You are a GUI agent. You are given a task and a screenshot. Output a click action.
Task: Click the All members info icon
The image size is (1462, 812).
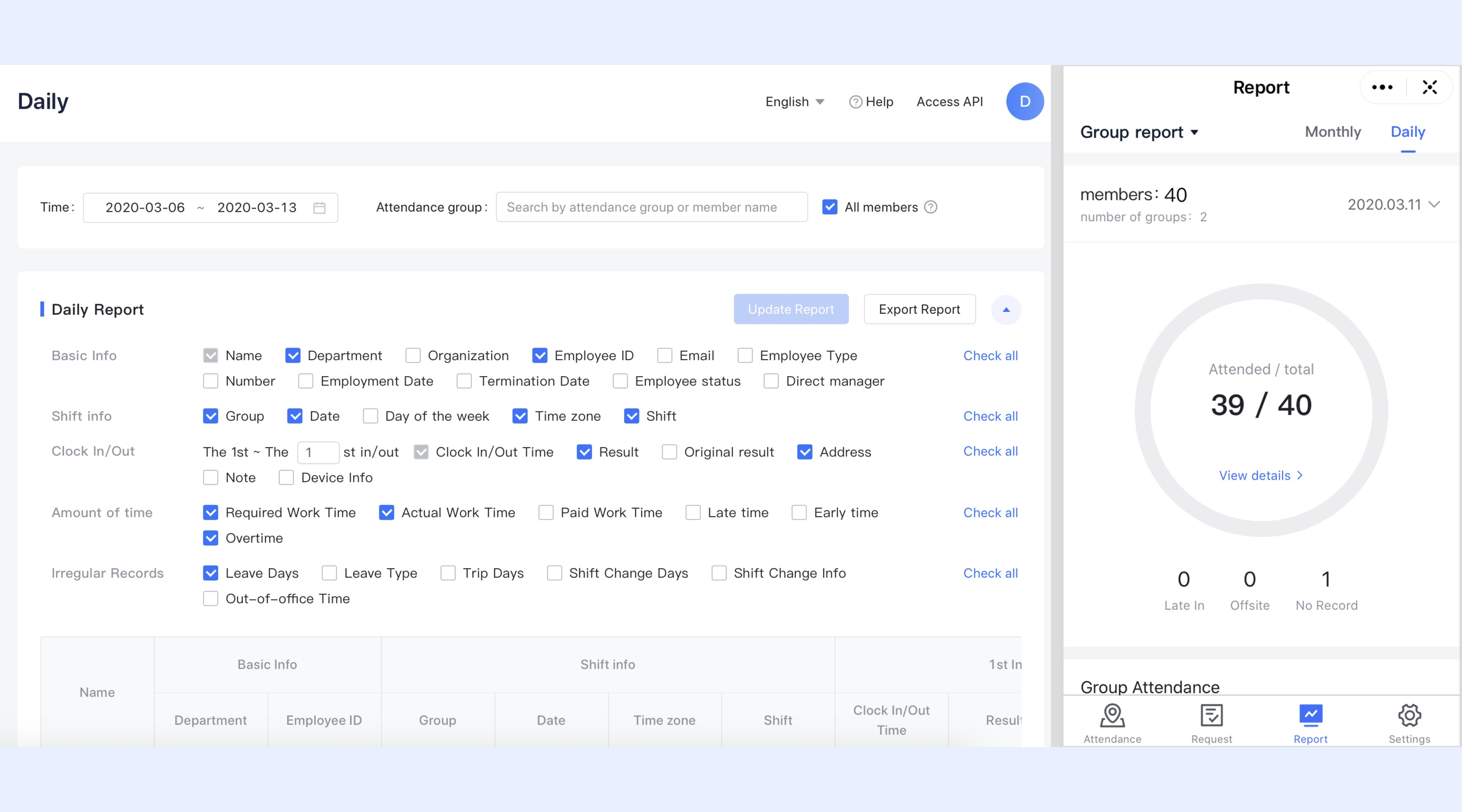point(931,207)
